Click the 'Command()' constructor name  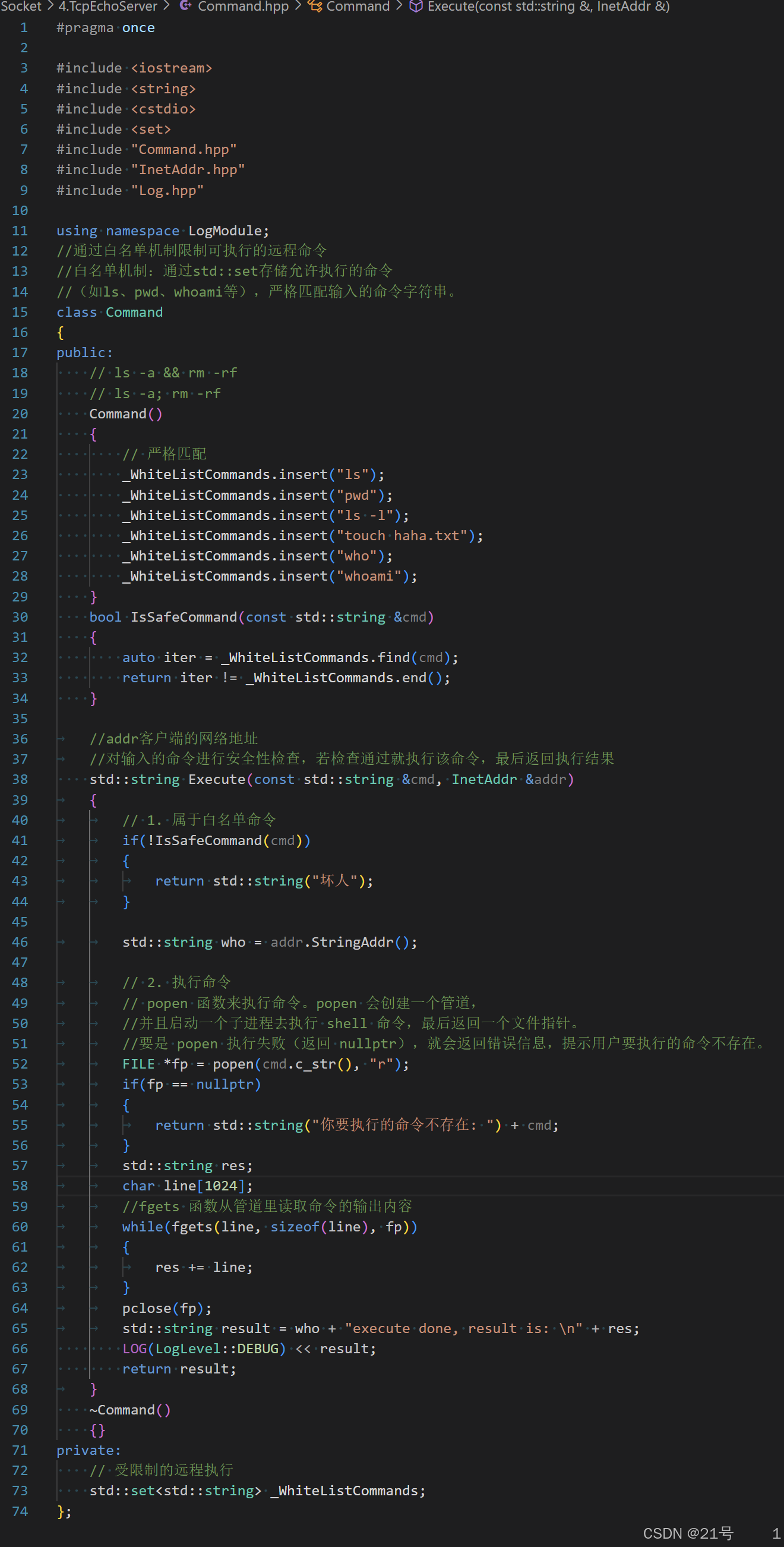click(126, 414)
